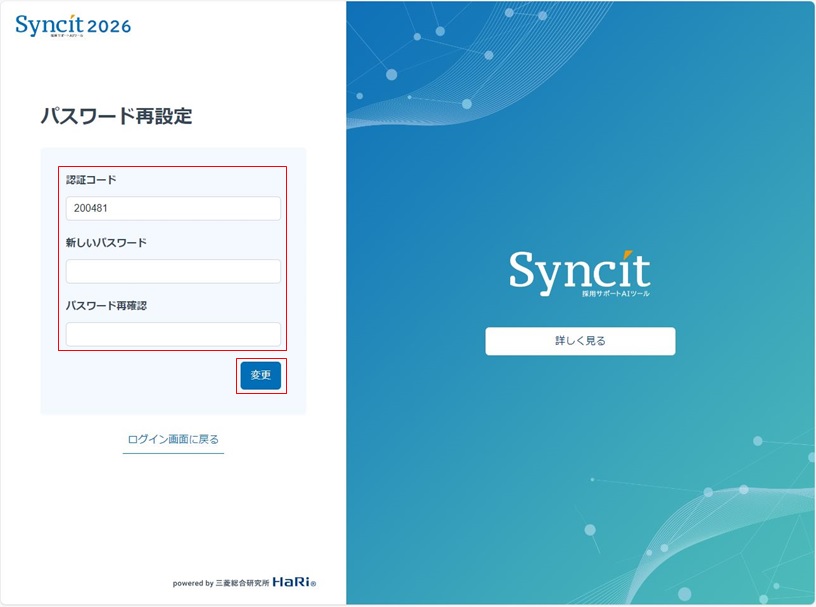This screenshot has width=816, height=607.
Task: Click the 新しいパスワード input field
Action: (172, 271)
